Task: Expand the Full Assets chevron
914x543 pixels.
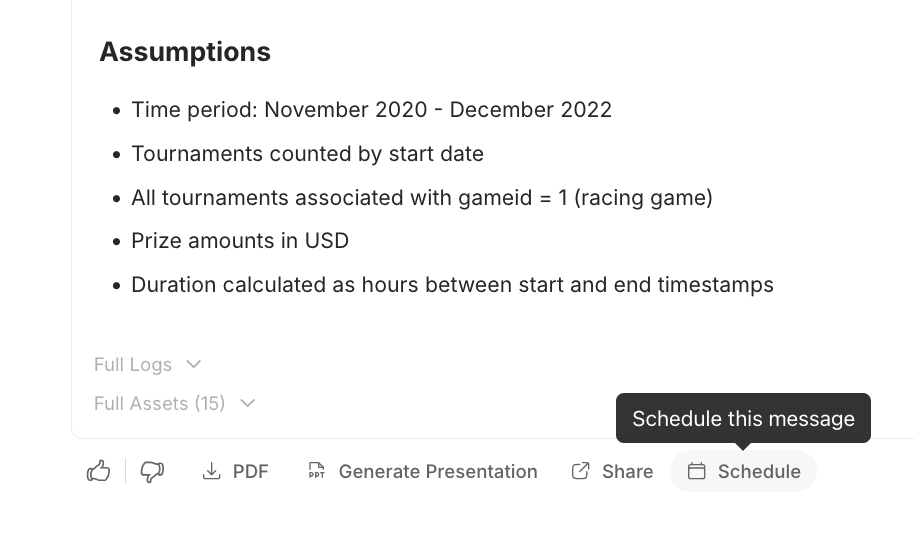Action: pyautogui.click(x=248, y=403)
